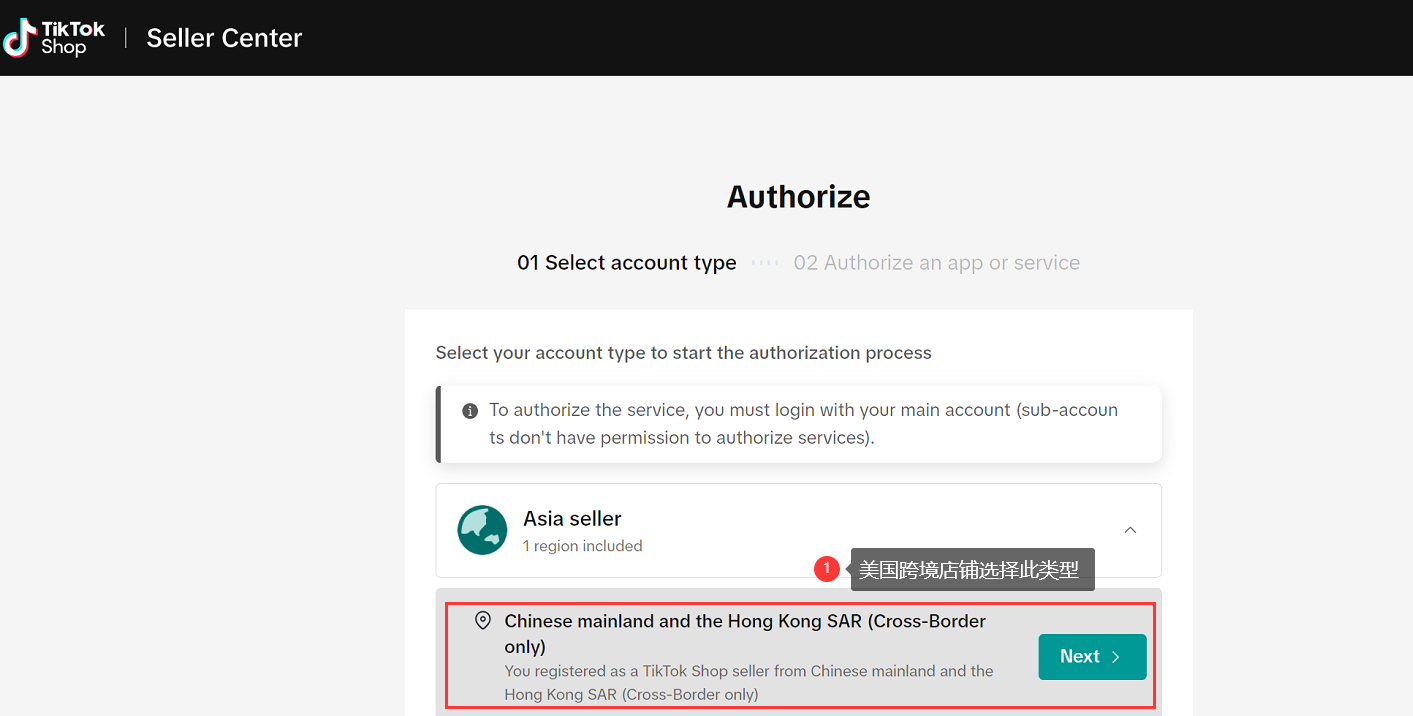Click the dotted separator between the steps
The height and width of the screenshot is (716, 1413).
pos(765,263)
